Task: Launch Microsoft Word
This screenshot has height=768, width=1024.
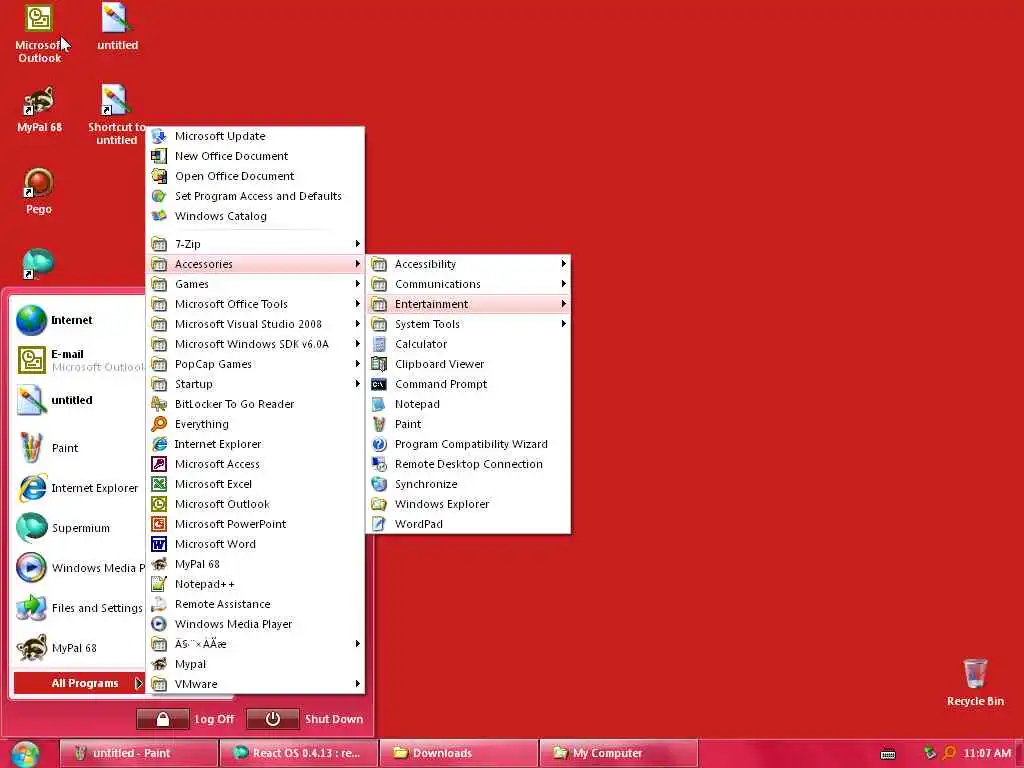Action: (255, 544)
